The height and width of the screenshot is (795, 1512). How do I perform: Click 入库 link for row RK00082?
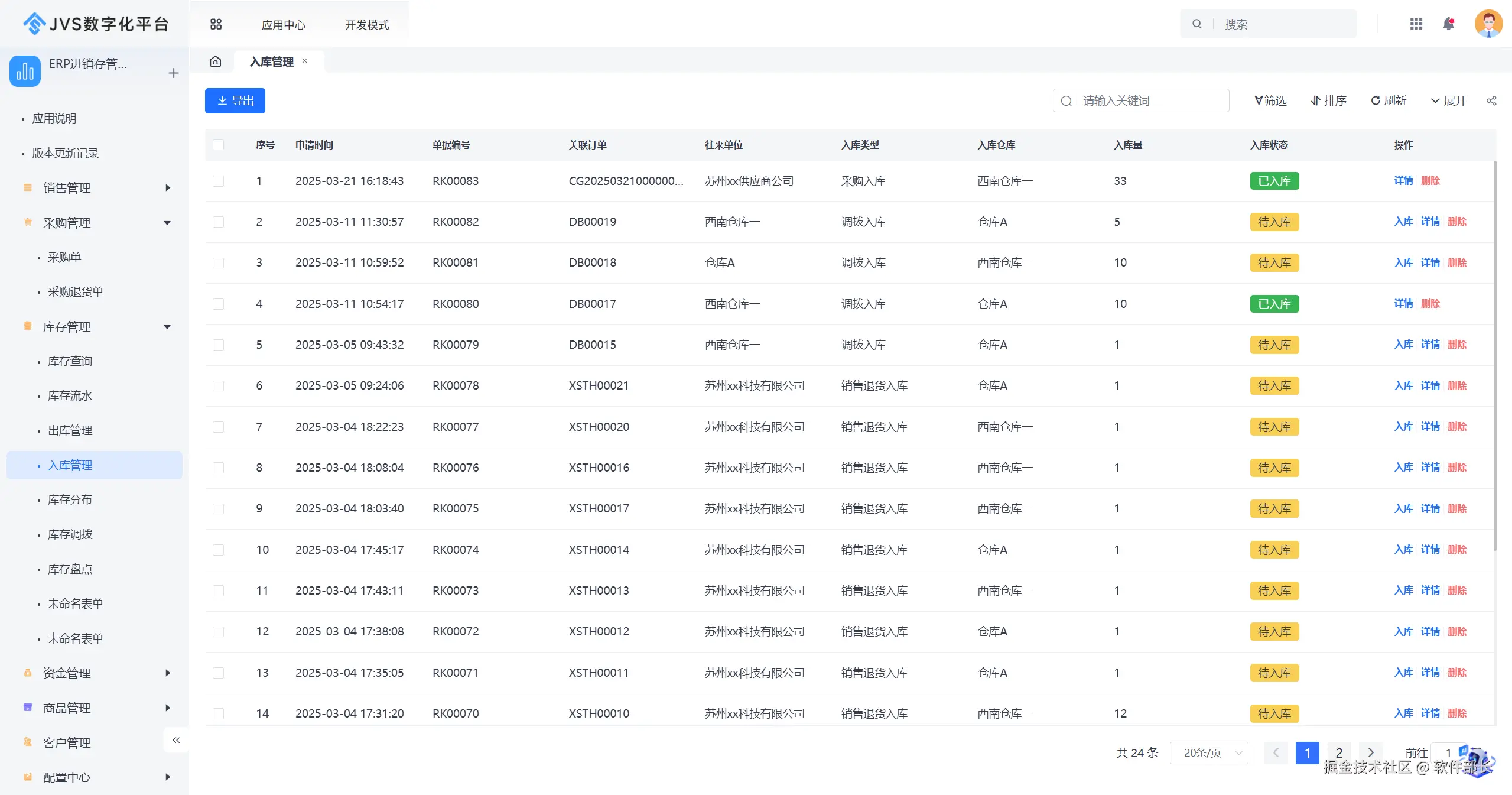click(x=1403, y=222)
